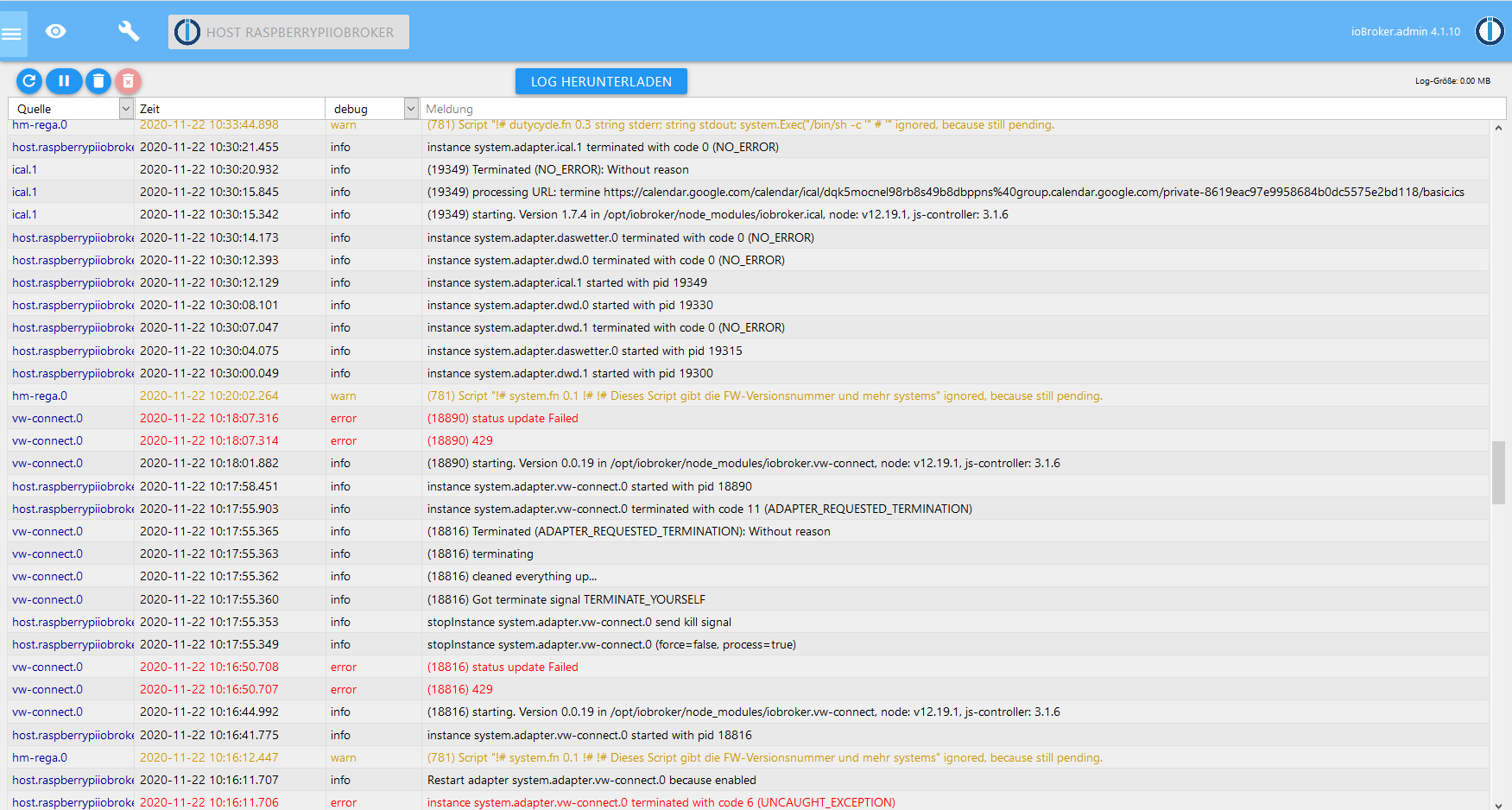Click 'code 6 (UNCAUGHT_EXCEPTION)' error message

[x=661, y=802]
